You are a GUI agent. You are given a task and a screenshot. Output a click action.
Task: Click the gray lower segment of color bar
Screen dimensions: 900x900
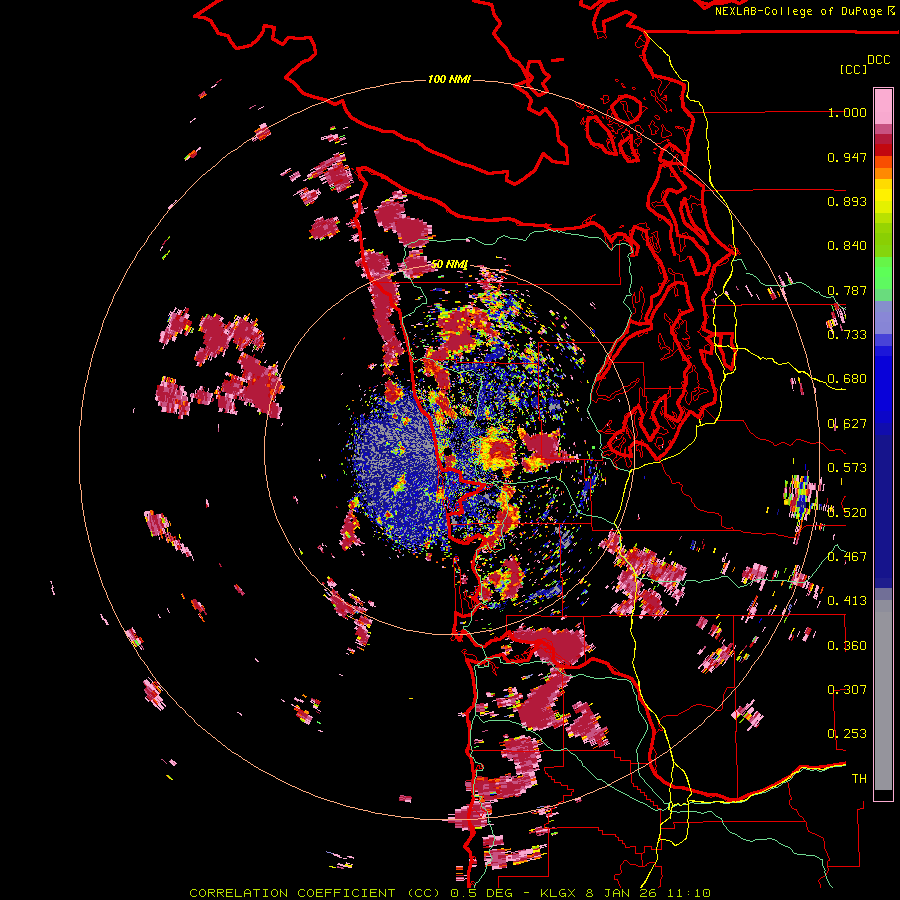tap(883, 695)
